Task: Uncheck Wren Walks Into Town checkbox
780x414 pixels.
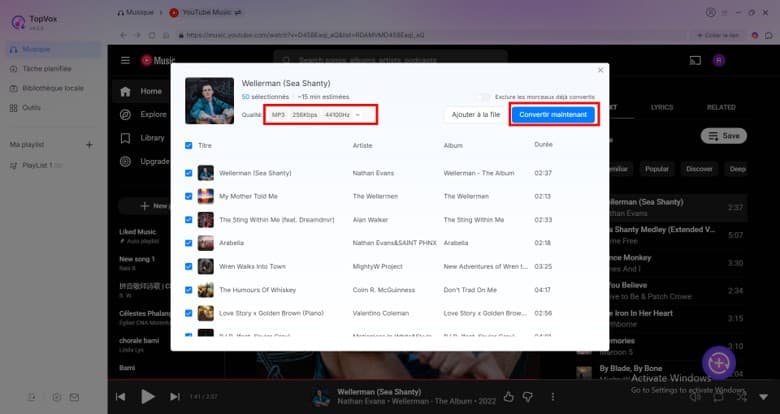Action: (189, 267)
